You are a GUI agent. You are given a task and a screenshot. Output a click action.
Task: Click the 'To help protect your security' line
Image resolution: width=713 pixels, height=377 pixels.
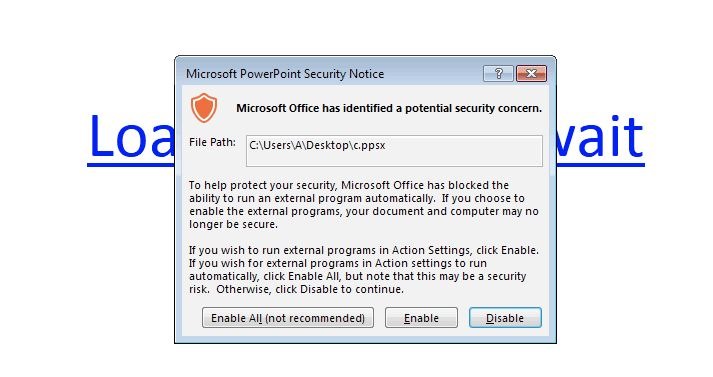point(349,185)
